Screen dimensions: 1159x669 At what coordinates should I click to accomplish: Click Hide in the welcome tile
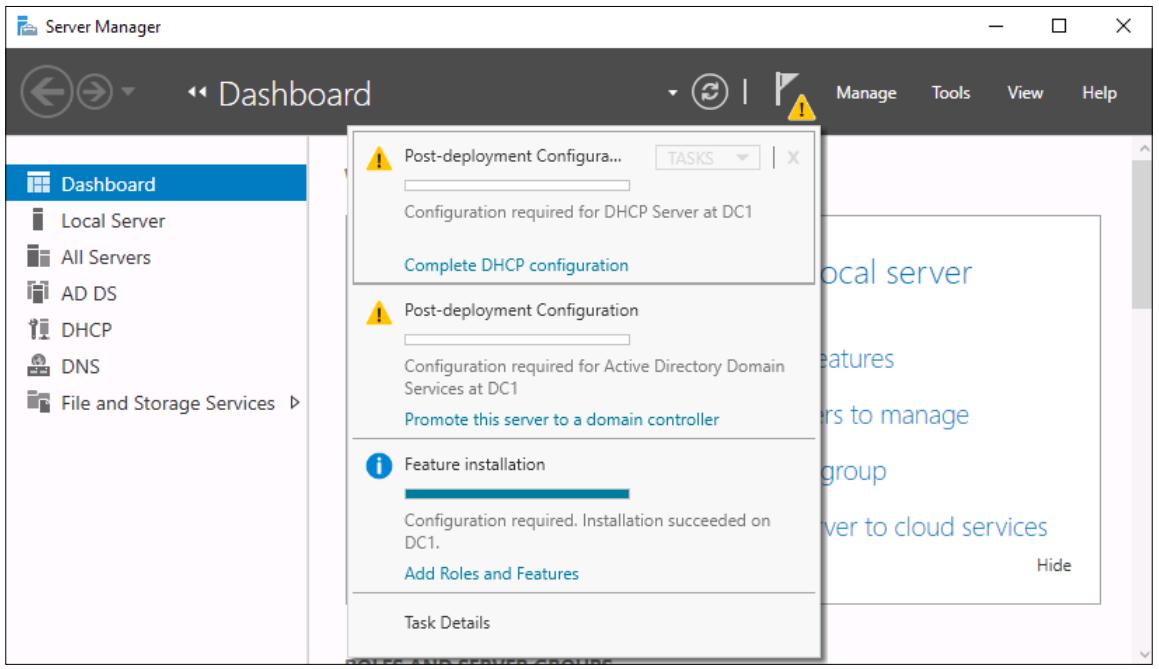(x=1053, y=566)
